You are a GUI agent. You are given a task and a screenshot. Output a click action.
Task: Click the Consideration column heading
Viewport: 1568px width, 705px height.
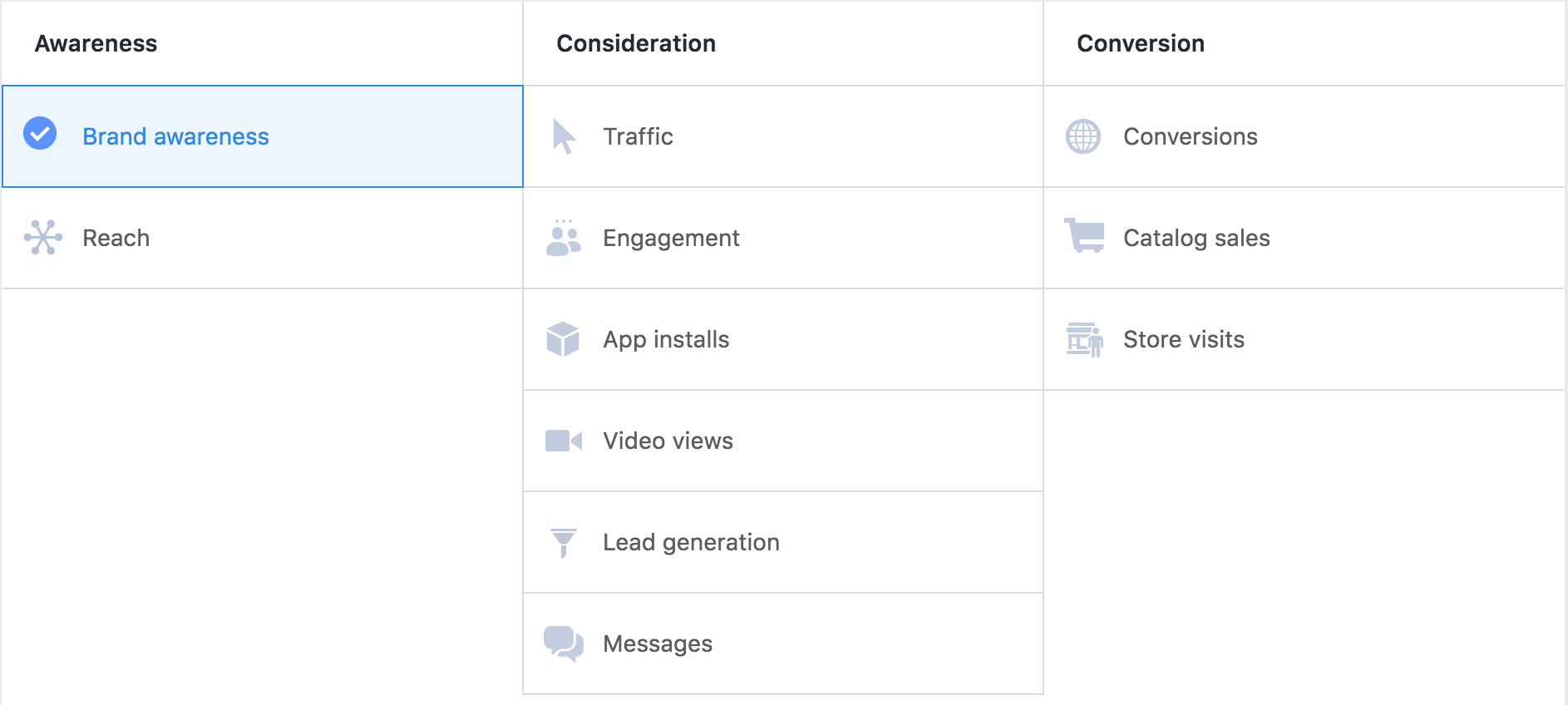pos(636,43)
